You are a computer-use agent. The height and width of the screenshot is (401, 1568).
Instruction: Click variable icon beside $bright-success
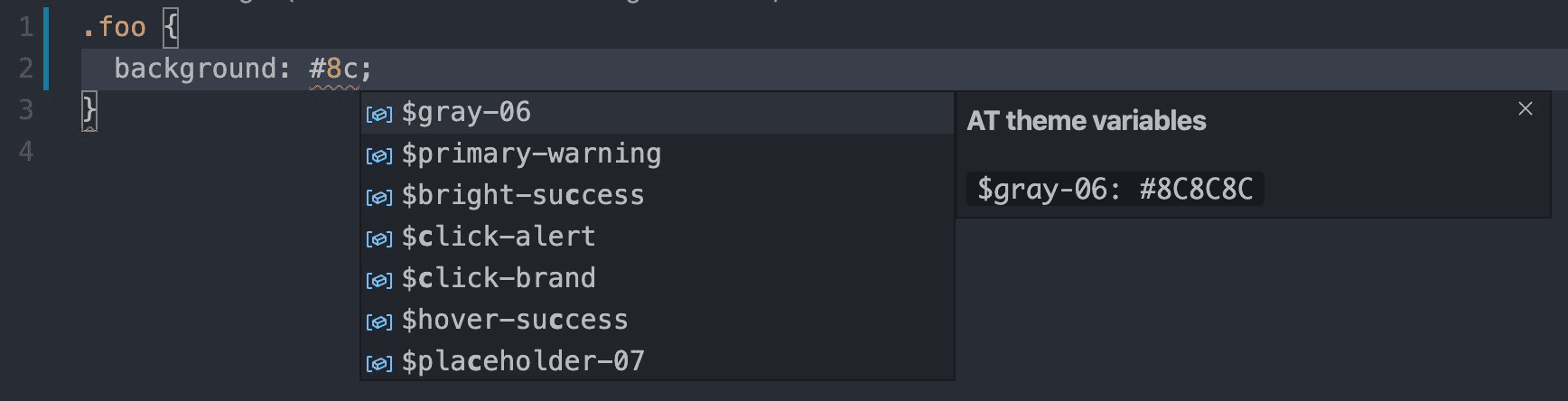point(378,197)
